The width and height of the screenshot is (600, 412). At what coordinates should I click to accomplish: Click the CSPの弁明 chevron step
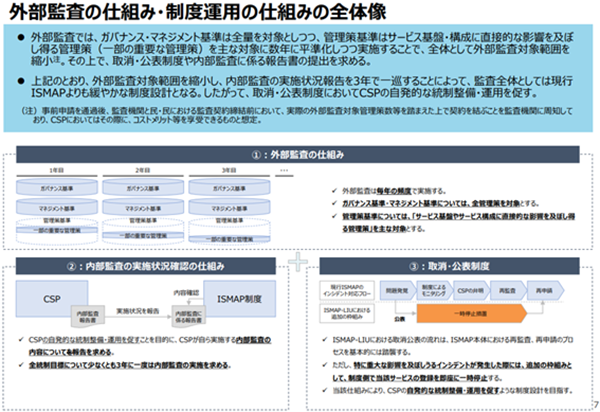pyautogui.click(x=471, y=291)
